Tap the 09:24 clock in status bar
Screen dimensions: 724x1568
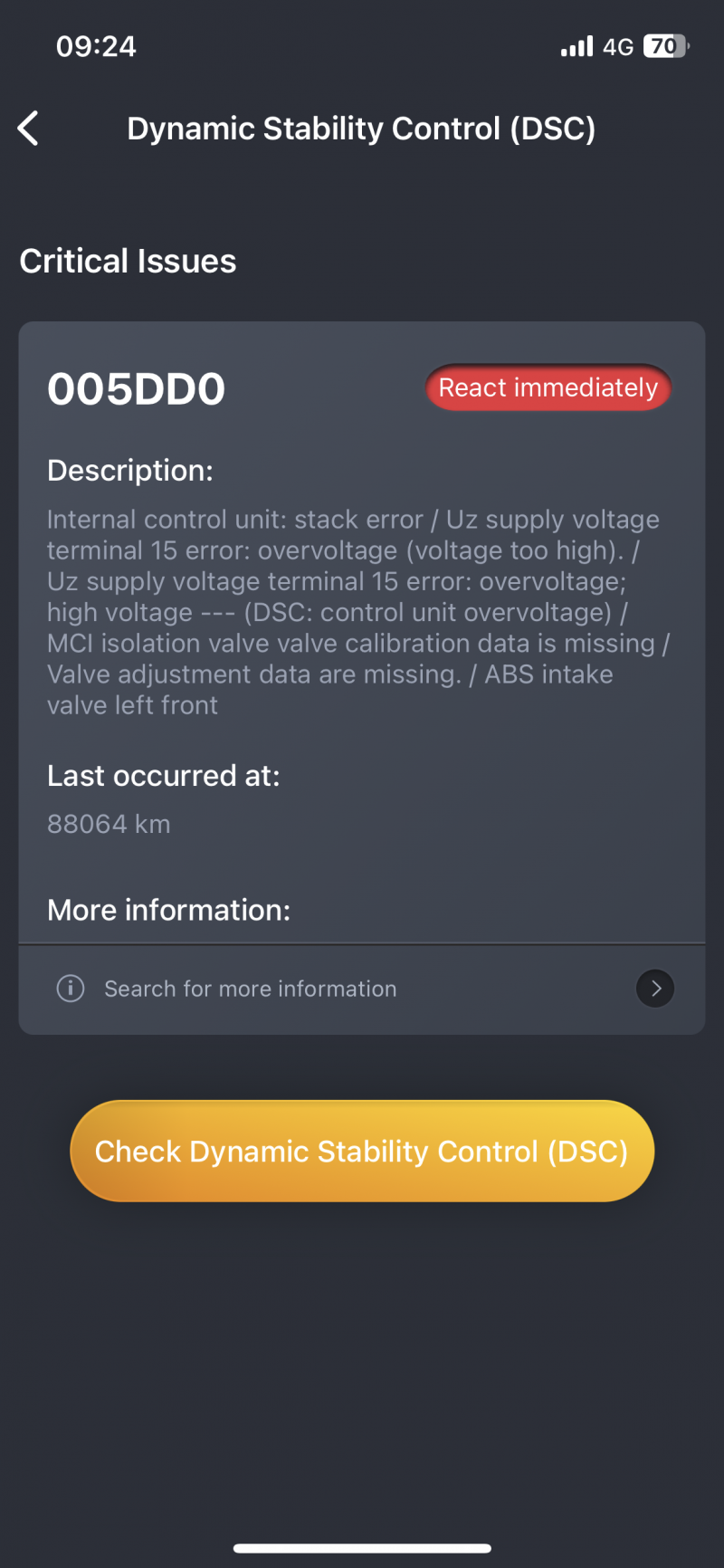96,46
